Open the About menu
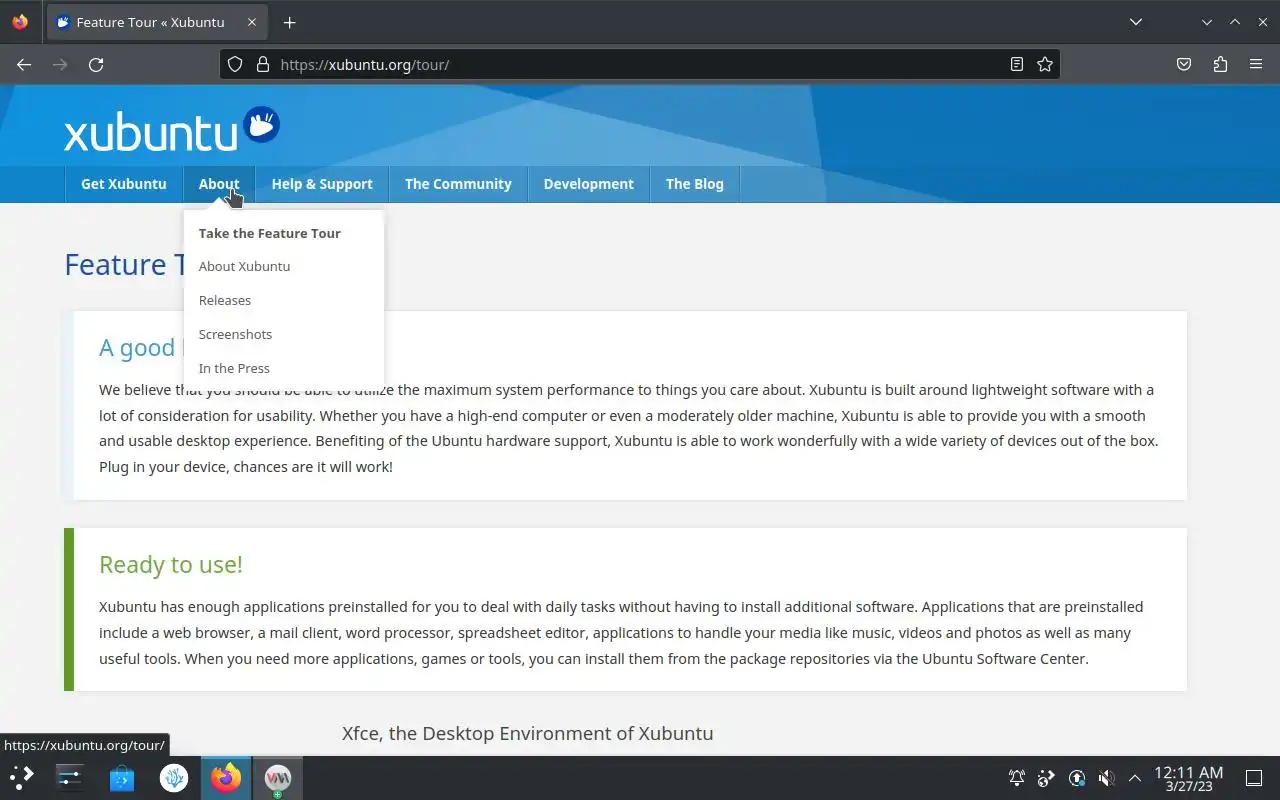This screenshot has width=1280, height=800. coord(219,184)
